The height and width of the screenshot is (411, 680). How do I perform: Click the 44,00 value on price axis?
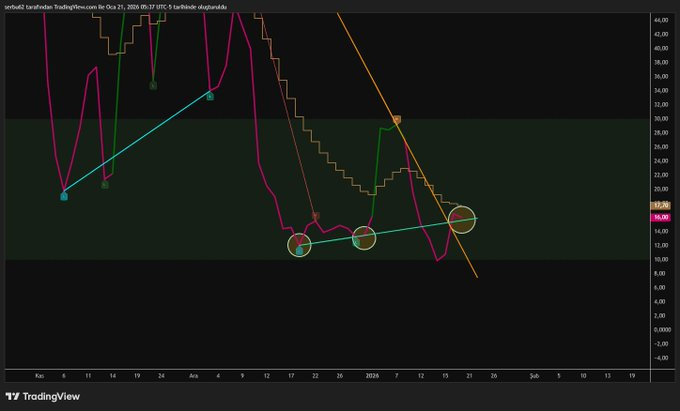pos(661,20)
